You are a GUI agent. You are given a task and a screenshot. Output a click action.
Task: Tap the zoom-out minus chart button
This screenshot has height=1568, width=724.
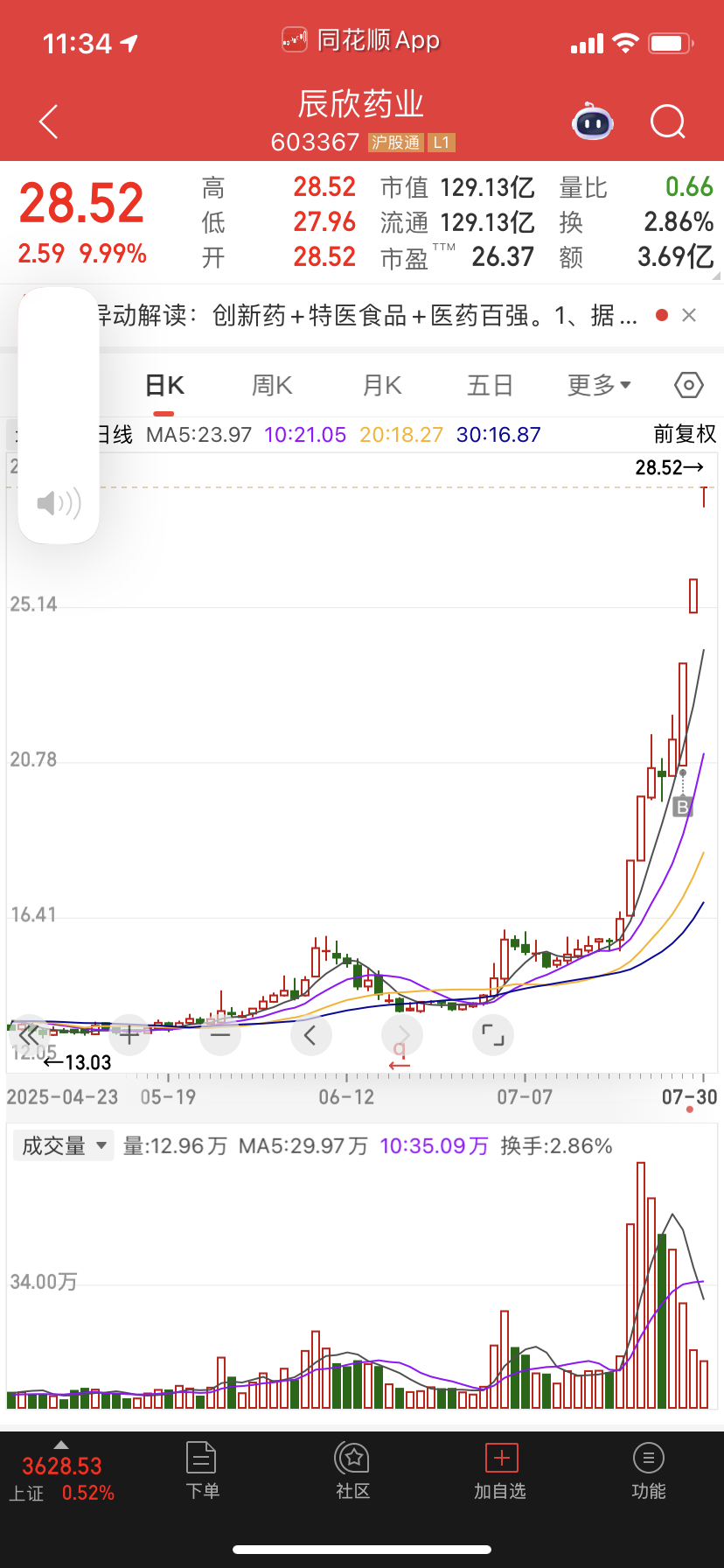220,1035
